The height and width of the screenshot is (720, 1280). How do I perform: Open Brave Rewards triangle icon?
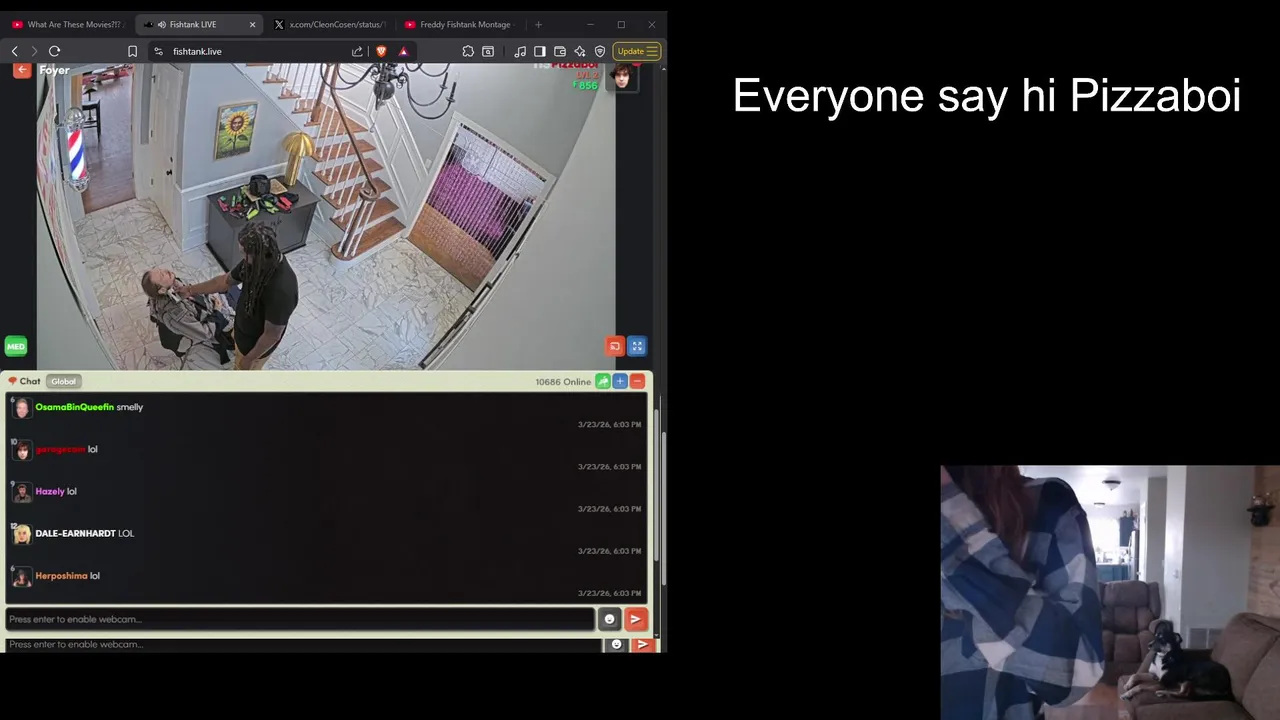point(404,51)
